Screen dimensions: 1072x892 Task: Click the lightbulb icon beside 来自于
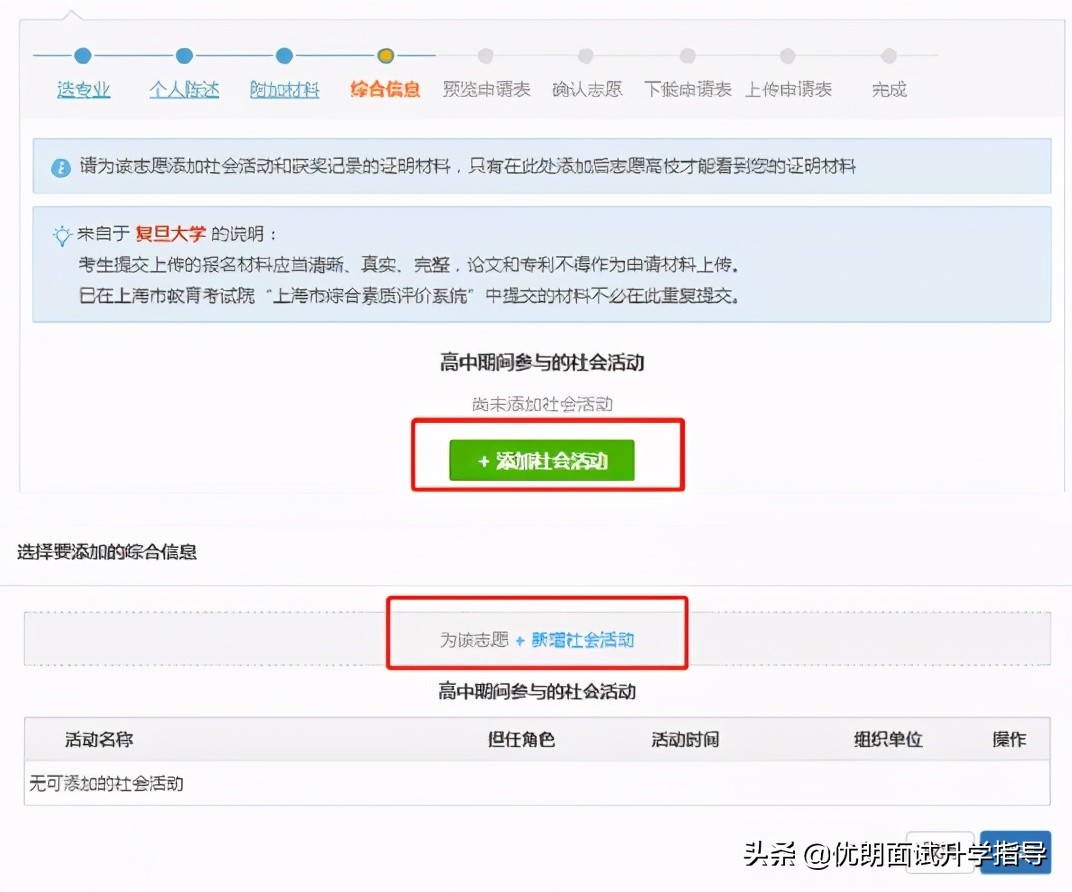62,235
